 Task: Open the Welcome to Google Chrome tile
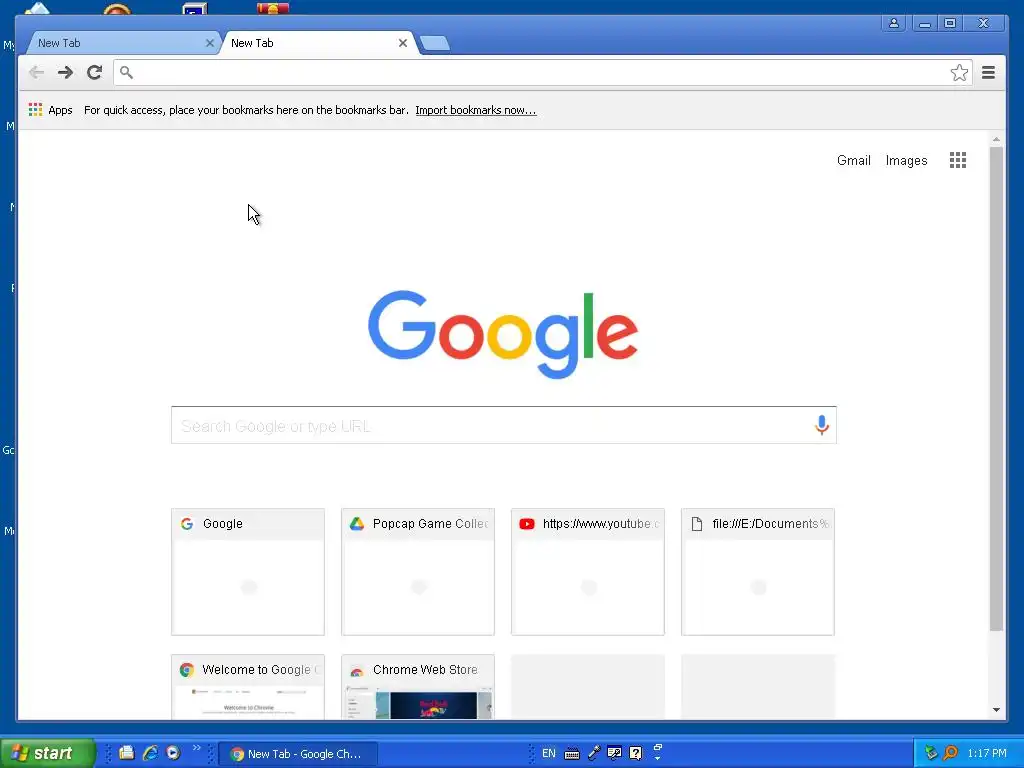(248, 687)
